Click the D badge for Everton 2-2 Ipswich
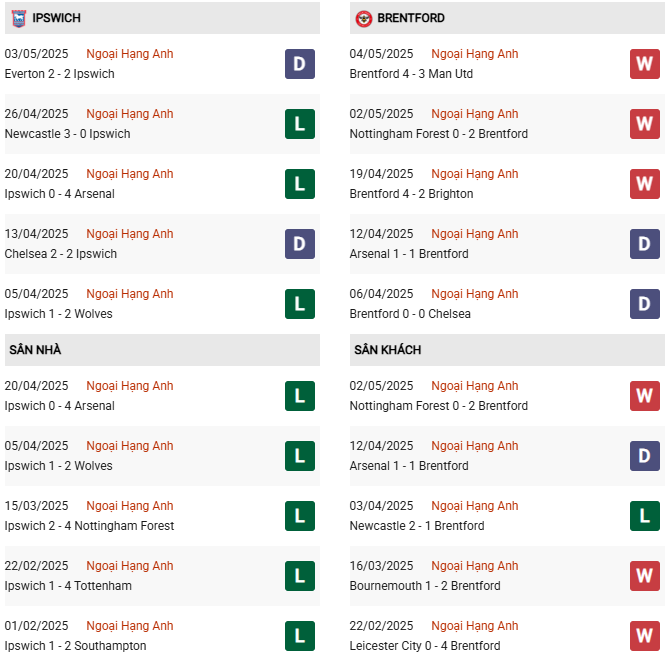Image resolution: width=666 pixels, height=659 pixels. (300, 64)
